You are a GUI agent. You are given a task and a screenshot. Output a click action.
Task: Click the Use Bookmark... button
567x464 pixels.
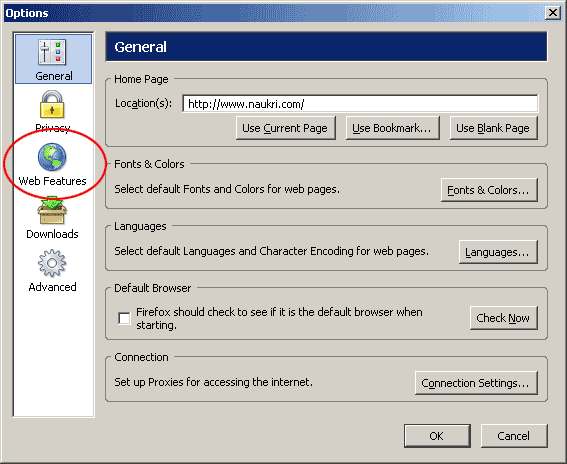392,128
